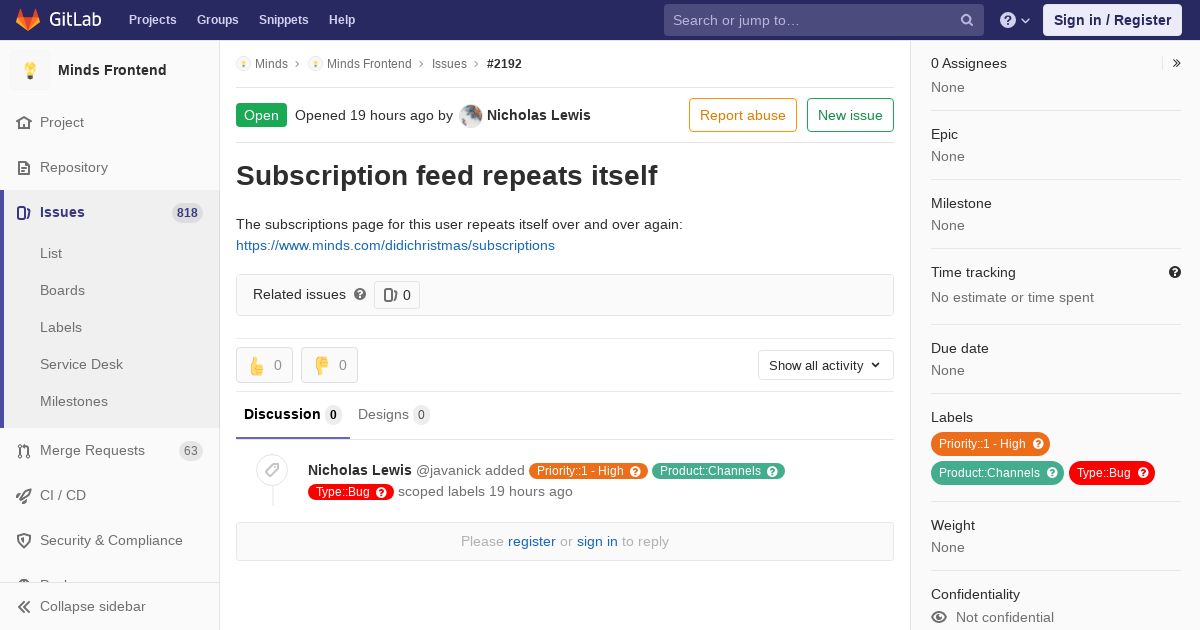1200x630 pixels.
Task: Click the label tag icon in activity
Action: pos(272,470)
